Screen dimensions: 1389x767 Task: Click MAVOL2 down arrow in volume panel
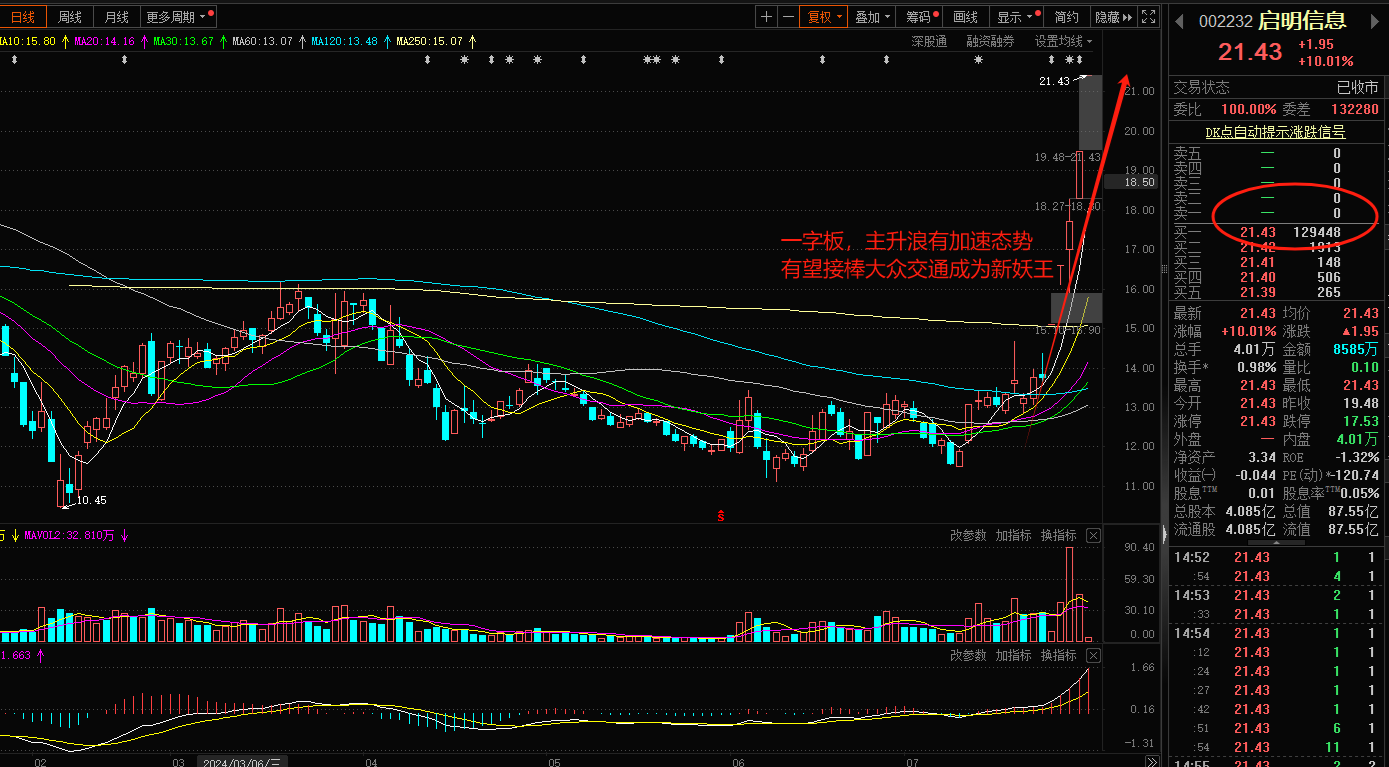pos(125,536)
